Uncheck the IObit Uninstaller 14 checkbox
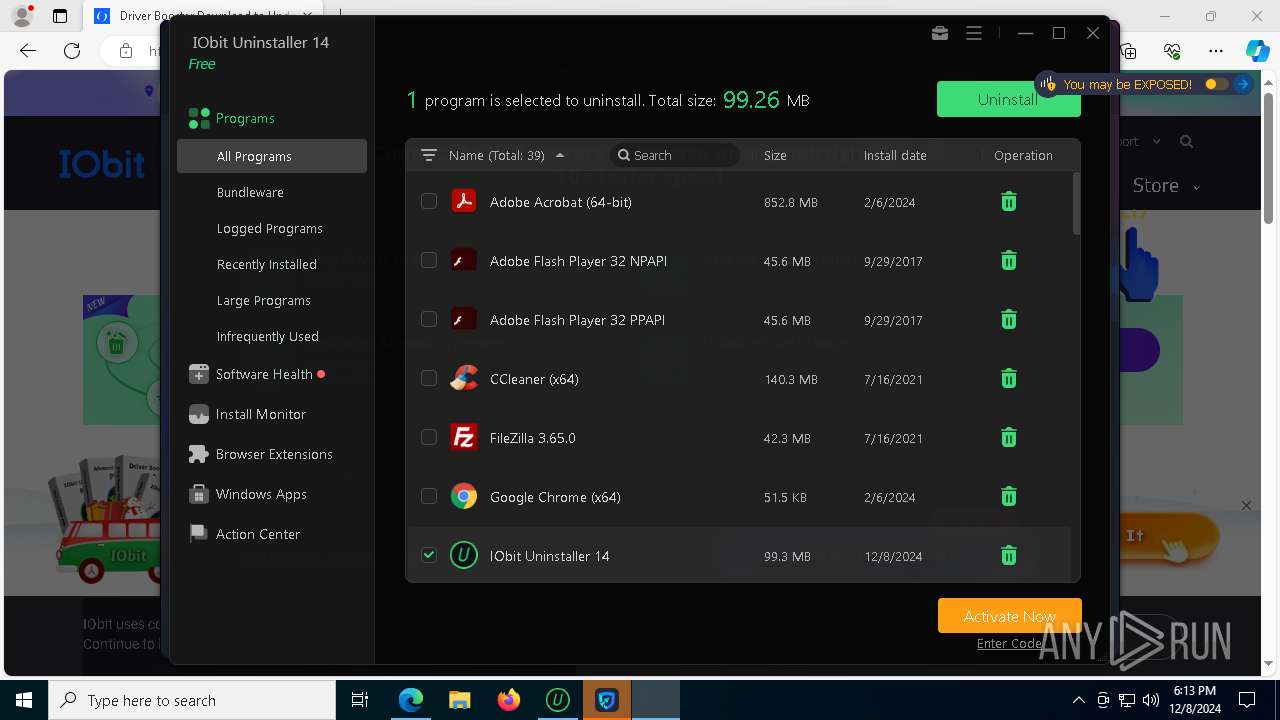This screenshot has width=1280, height=720. (x=429, y=556)
